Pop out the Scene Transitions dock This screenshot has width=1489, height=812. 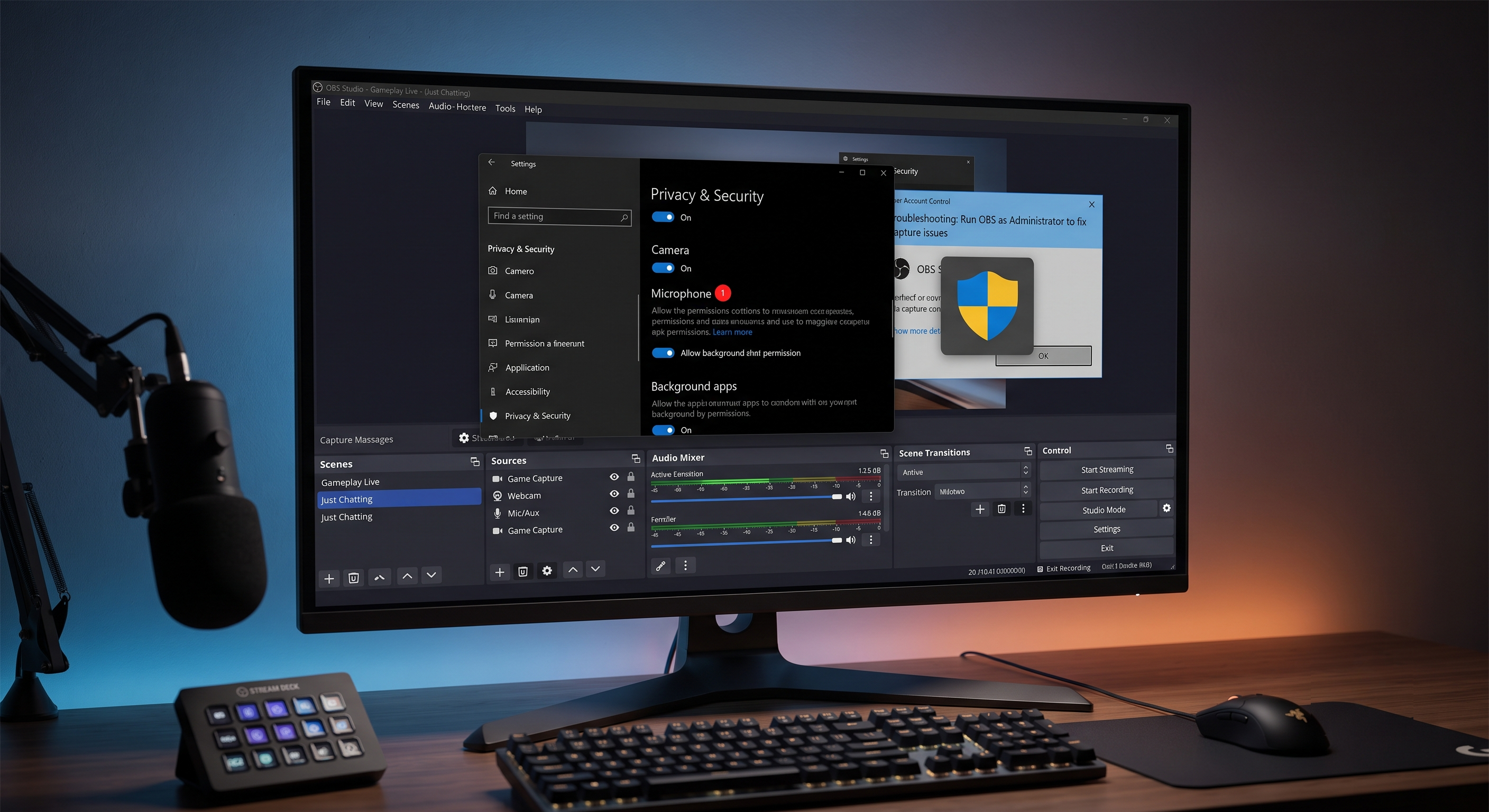[x=1028, y=451]
